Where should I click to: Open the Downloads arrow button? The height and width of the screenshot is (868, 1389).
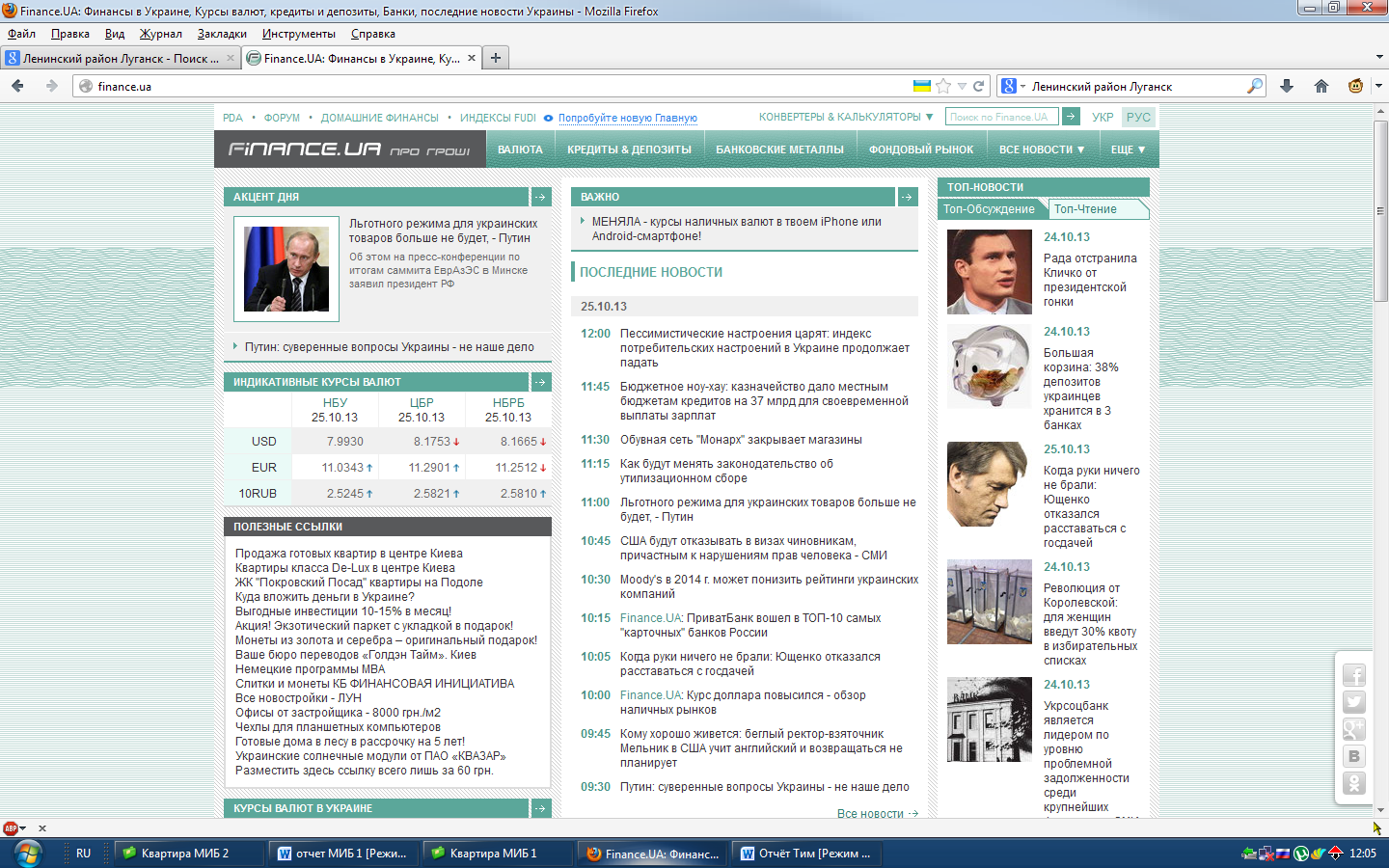click(x=1287, y=86)
